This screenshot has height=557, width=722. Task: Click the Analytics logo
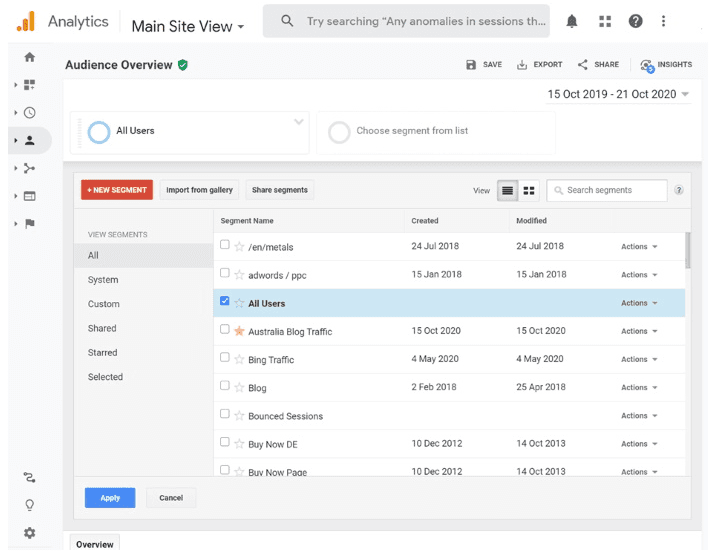[26, 21]
